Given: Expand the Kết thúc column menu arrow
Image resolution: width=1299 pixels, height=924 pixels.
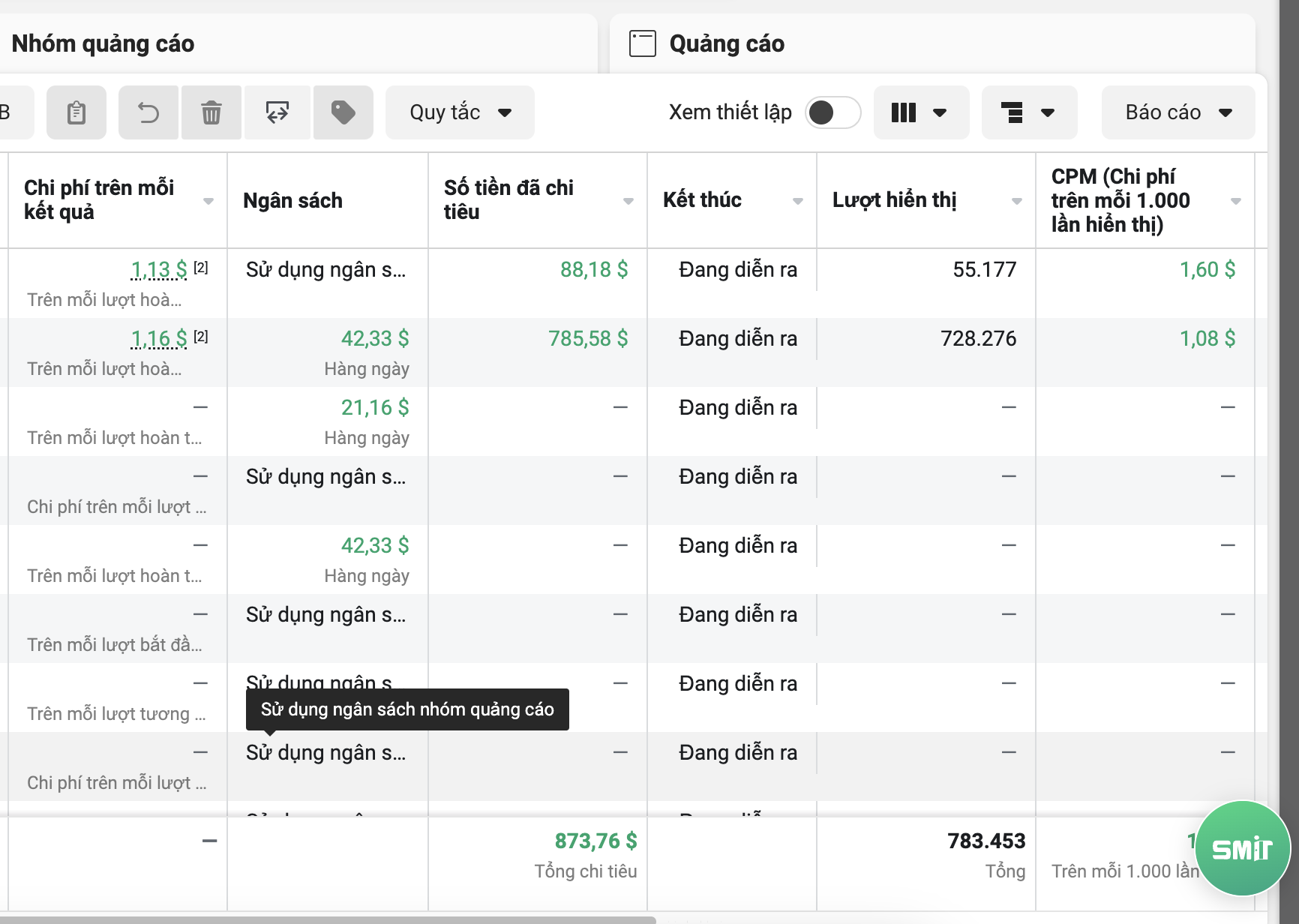Looking at the screenshot, I should click(797, 201).
